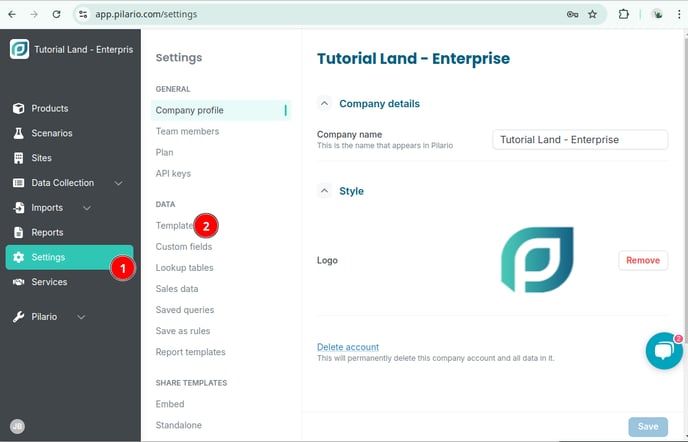Go back in browser history
Screen dimensions: 688x442
point(12,14)
